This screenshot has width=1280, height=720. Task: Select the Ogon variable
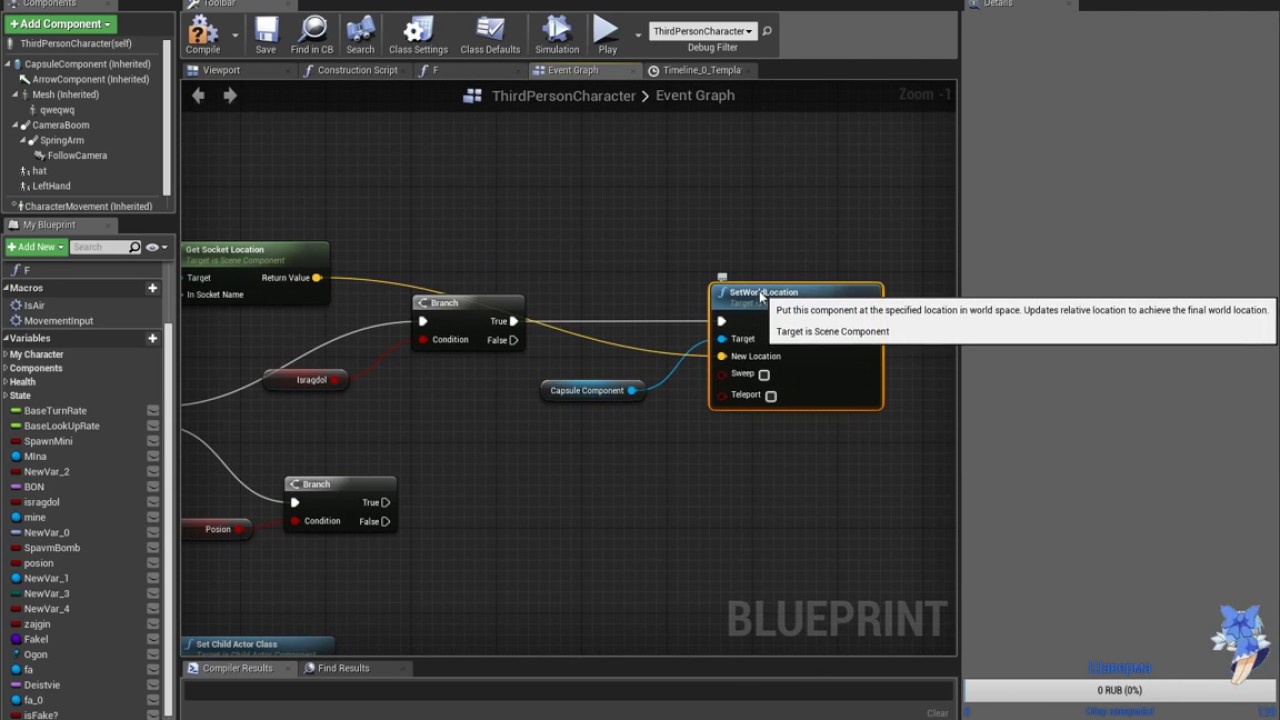click(35, 655)
